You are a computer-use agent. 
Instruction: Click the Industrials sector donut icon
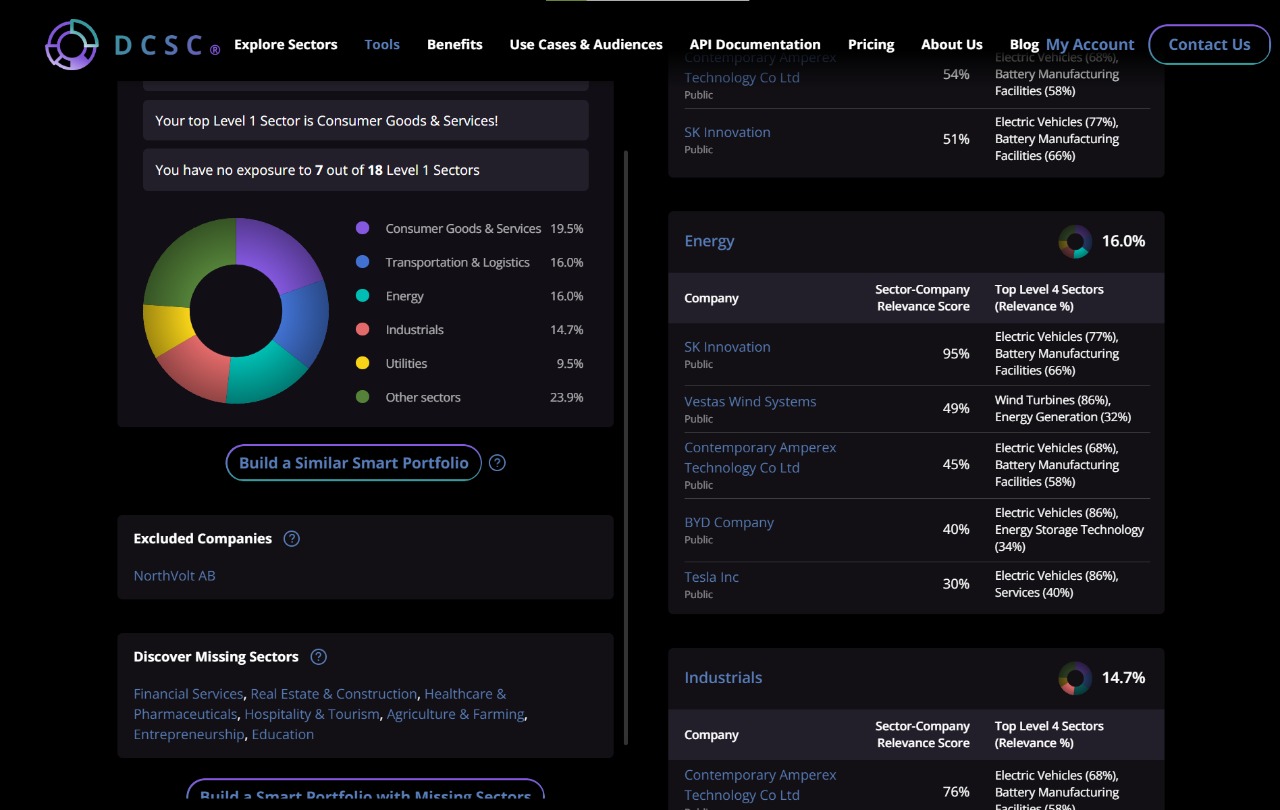[x=1075, y=678]
